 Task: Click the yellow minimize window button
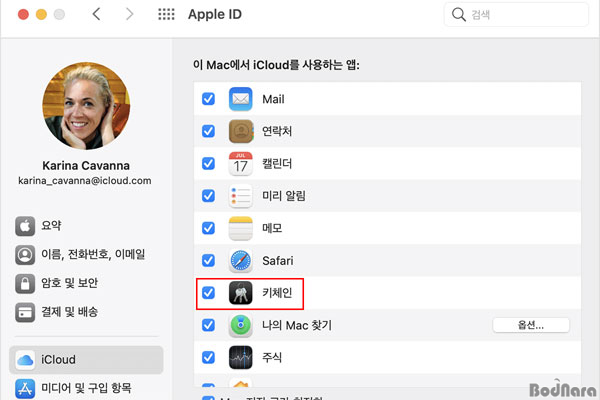click(x=41, y=15)
